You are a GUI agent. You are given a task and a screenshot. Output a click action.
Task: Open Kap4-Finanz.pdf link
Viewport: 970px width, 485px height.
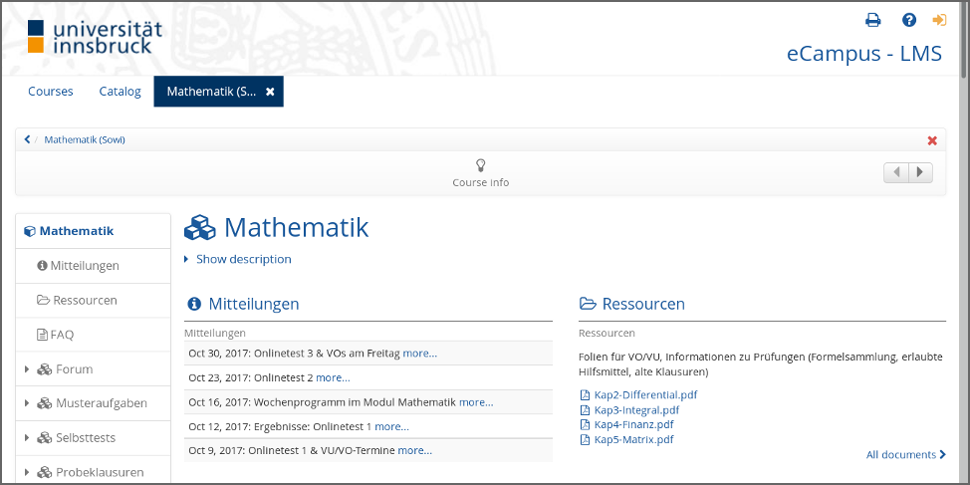(x=634, y=424)
